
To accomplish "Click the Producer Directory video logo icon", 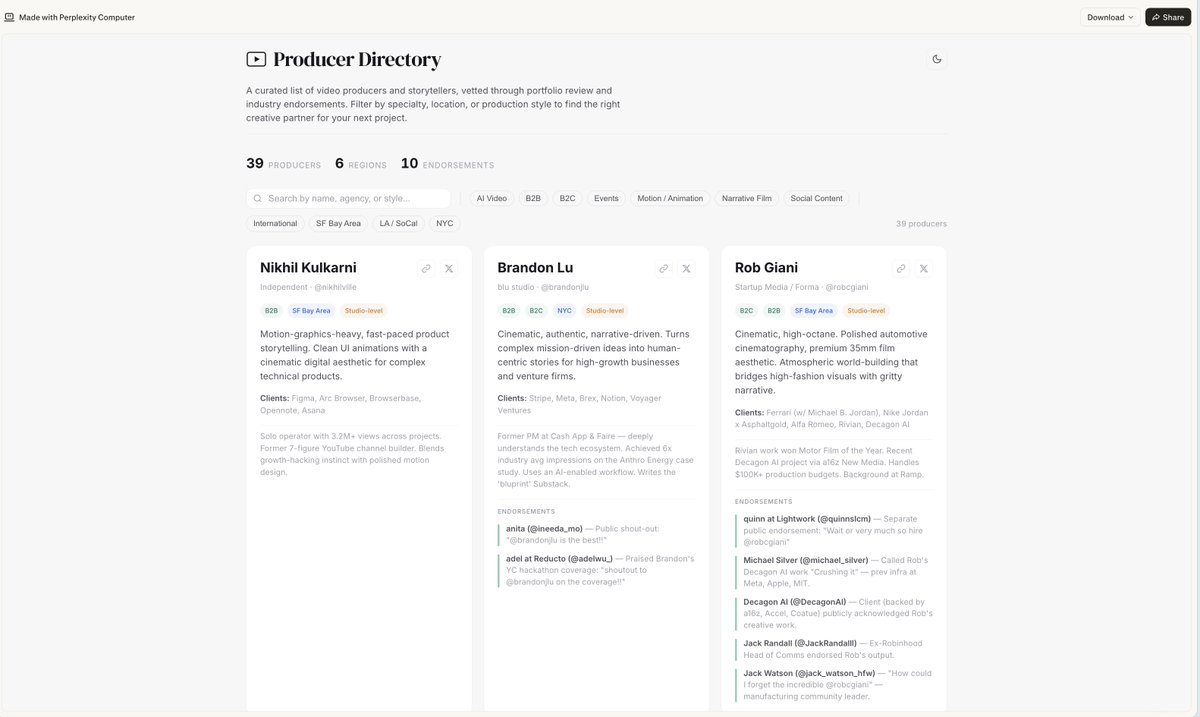I will [x=256, y=59].
